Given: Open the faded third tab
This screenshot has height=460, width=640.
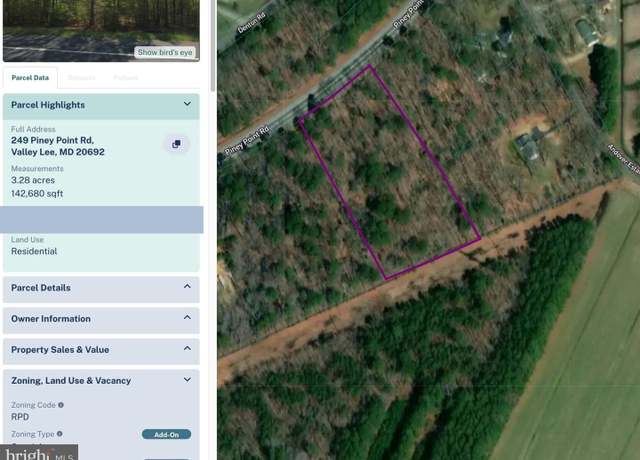Looking at the screenshot, I should pyautogui.click(x=126, y=78).
